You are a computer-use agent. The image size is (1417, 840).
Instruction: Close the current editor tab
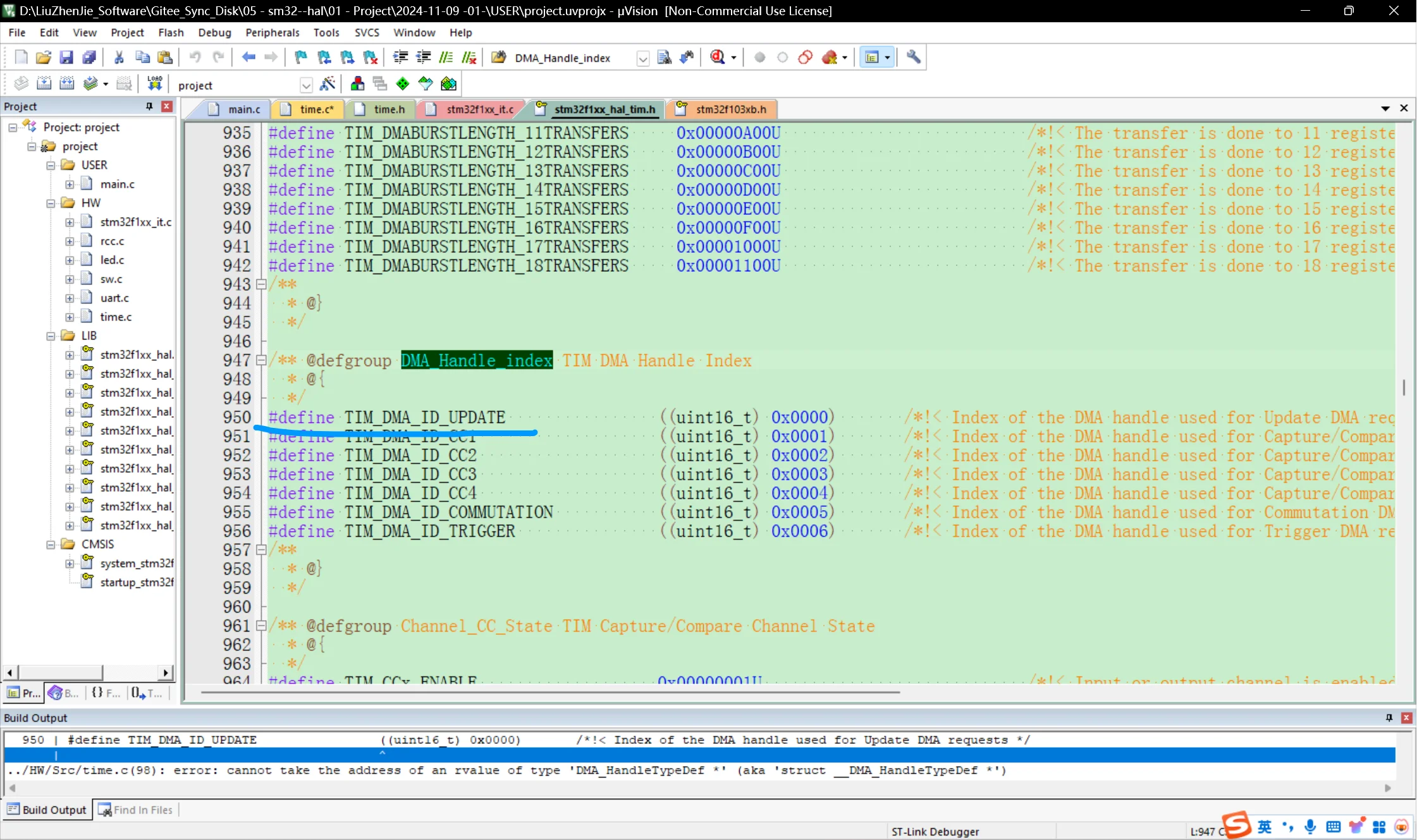[1404, 108]
